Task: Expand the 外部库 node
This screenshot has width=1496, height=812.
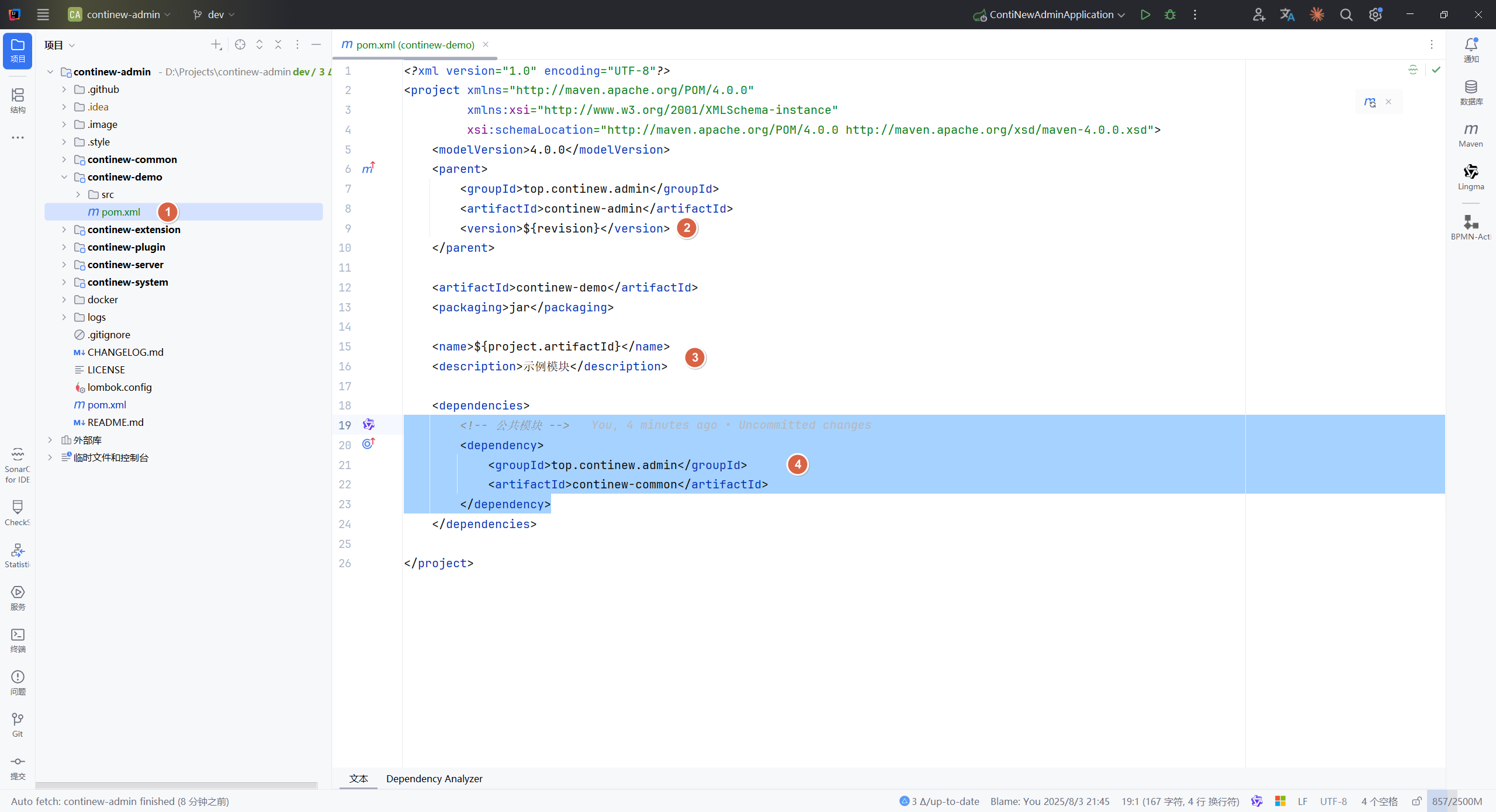Action: 50,440
